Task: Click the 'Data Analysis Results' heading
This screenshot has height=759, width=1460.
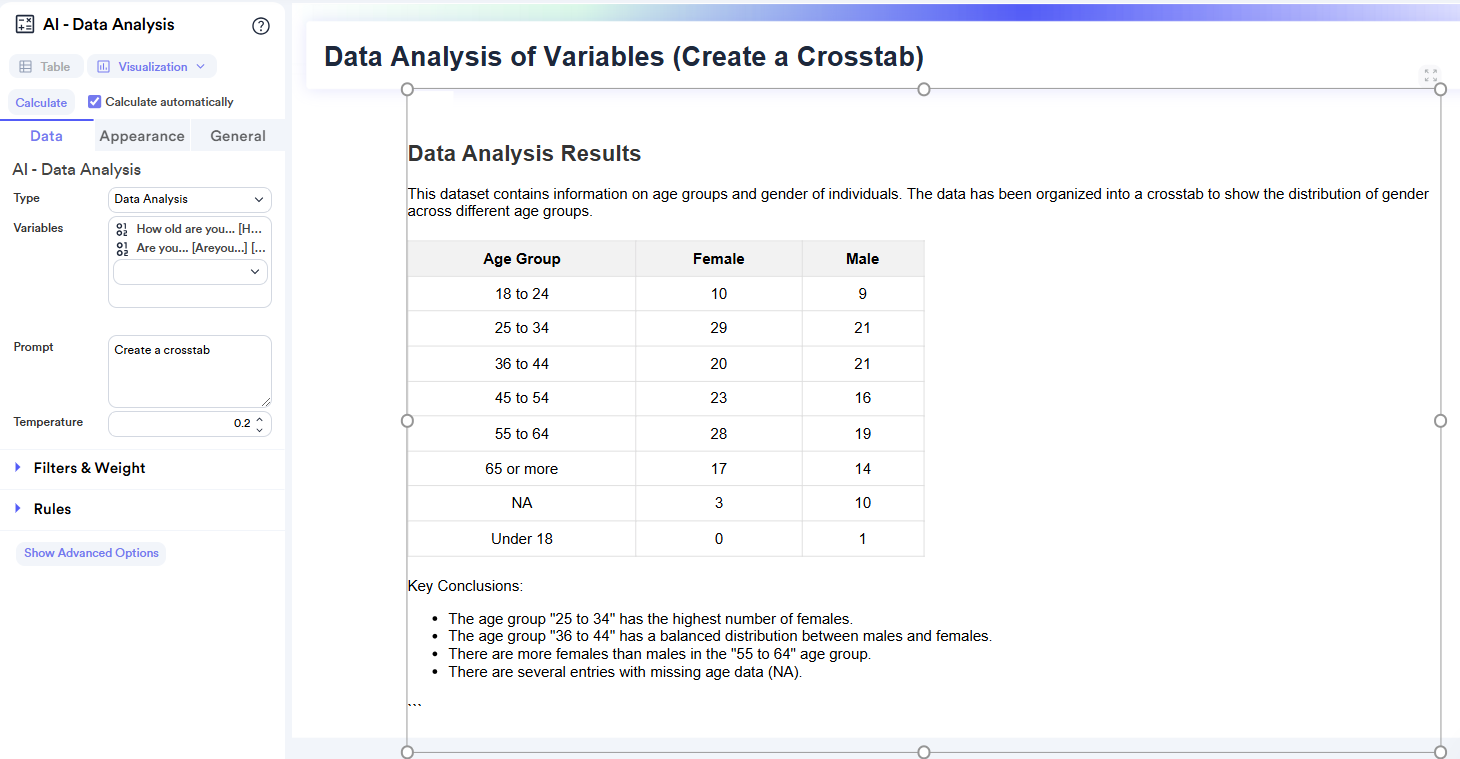Action: click(524, 154)
